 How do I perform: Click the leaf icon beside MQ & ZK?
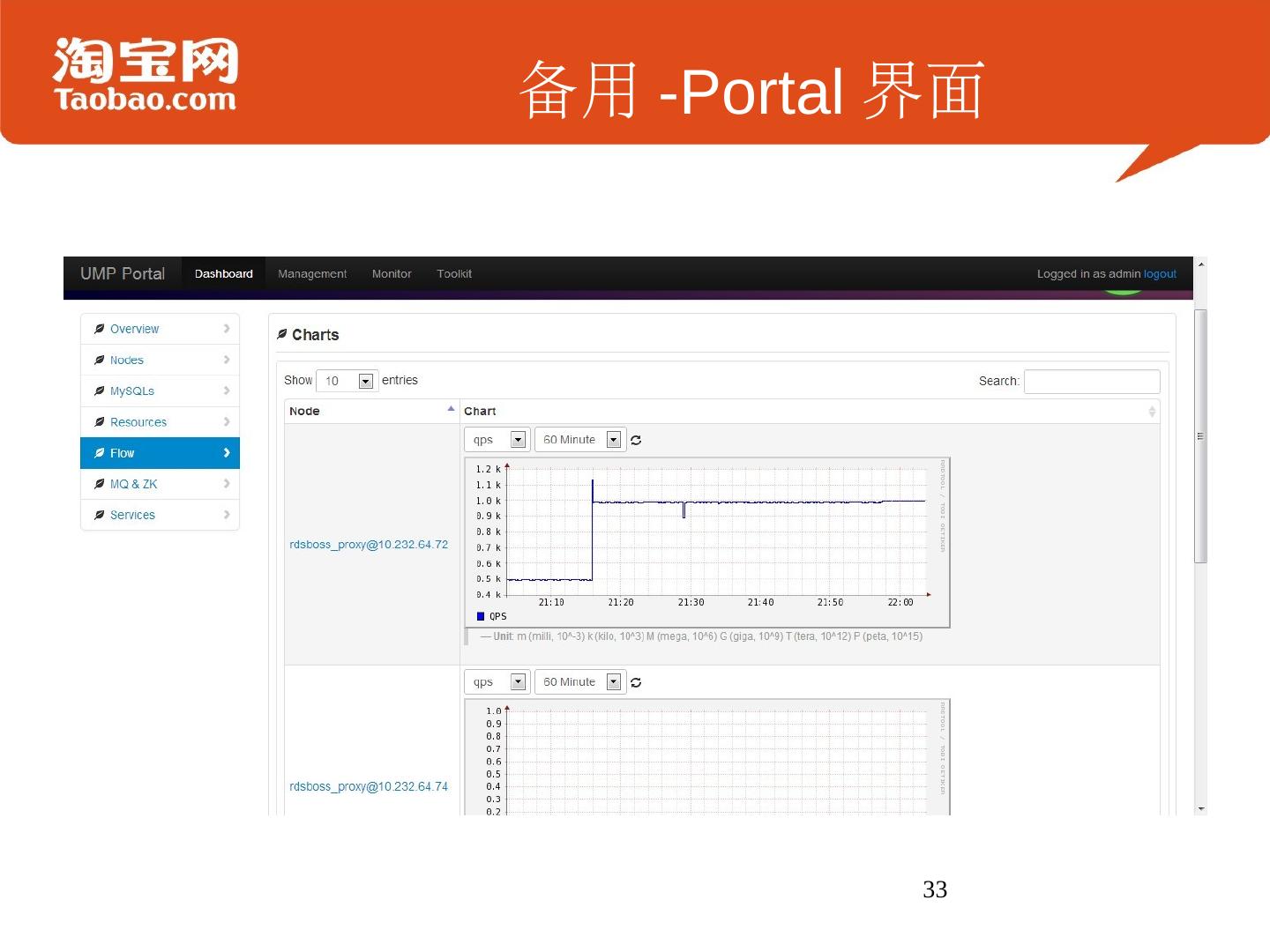100,484
